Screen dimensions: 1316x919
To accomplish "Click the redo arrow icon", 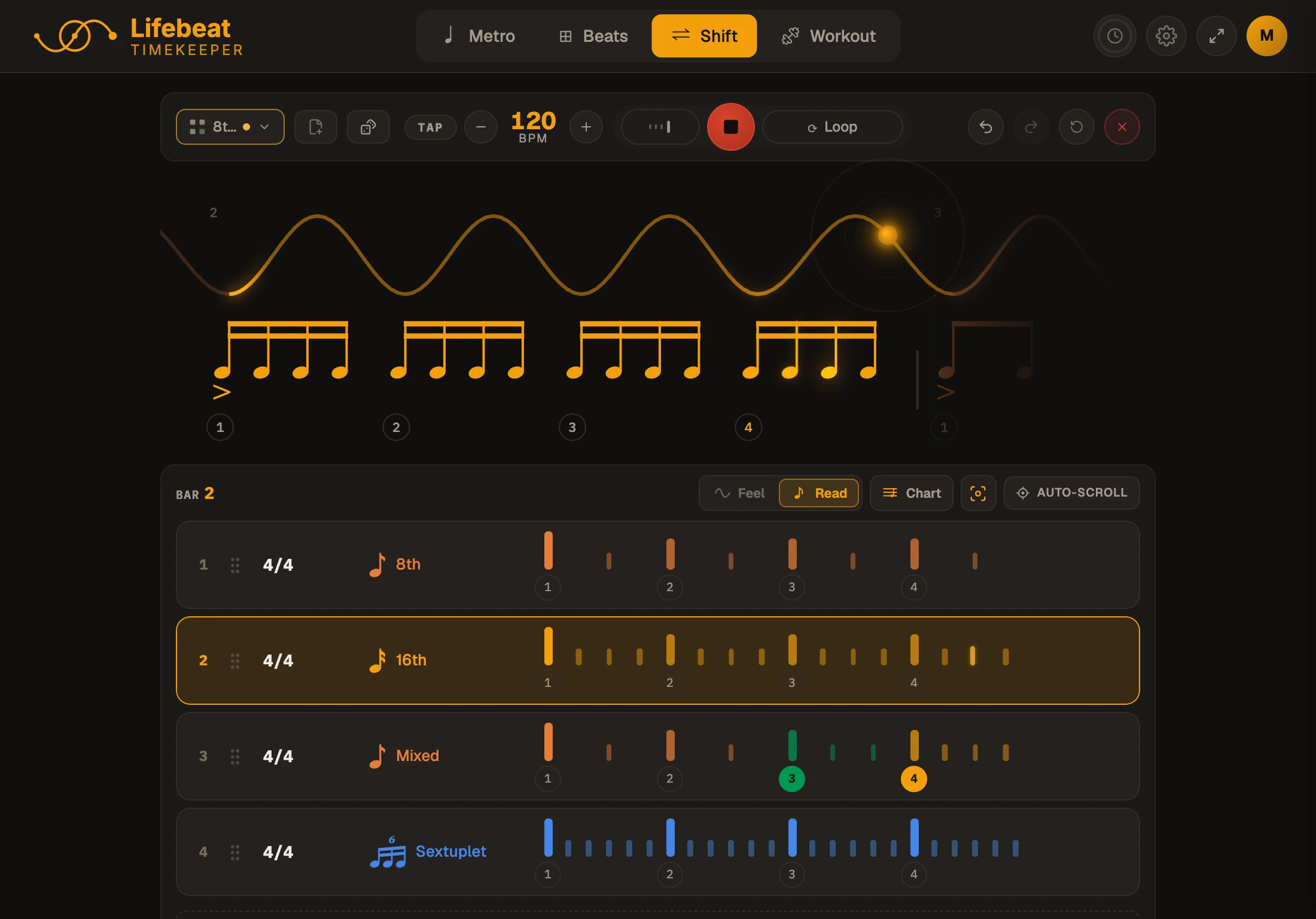I will [1031, 127].
